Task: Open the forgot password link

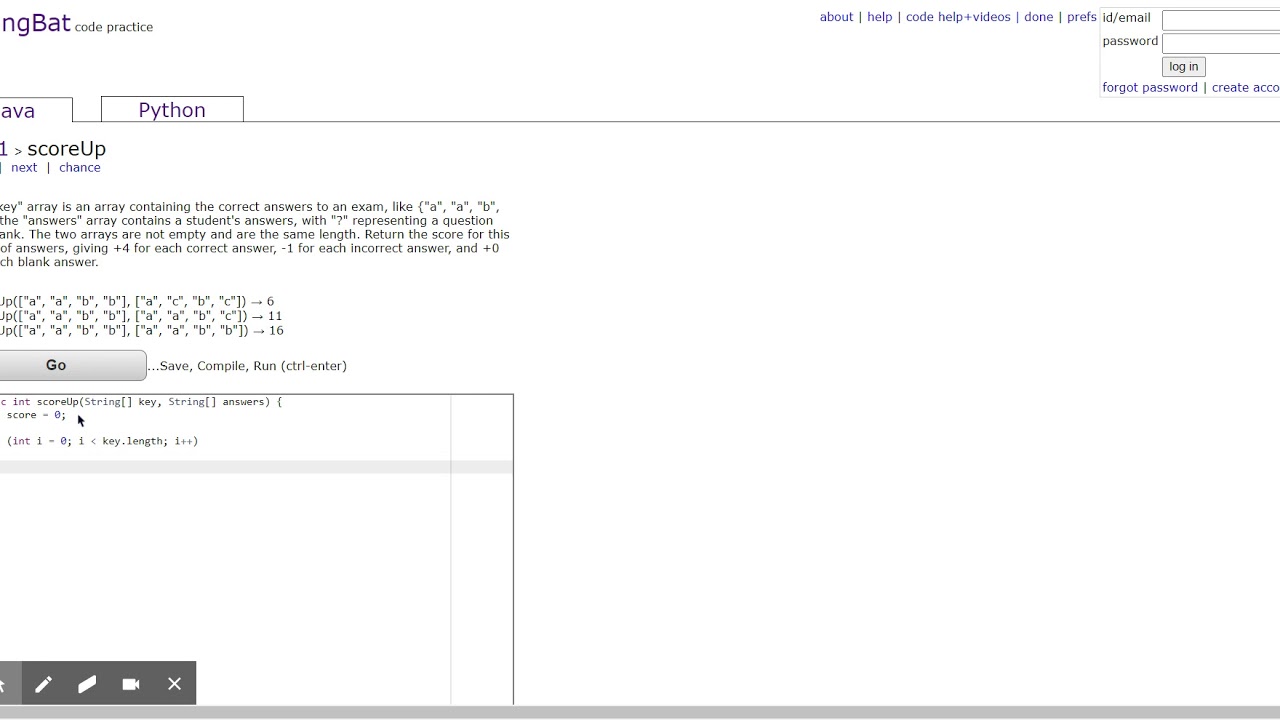Action: pyautogui.click(x=1150, y=87)
